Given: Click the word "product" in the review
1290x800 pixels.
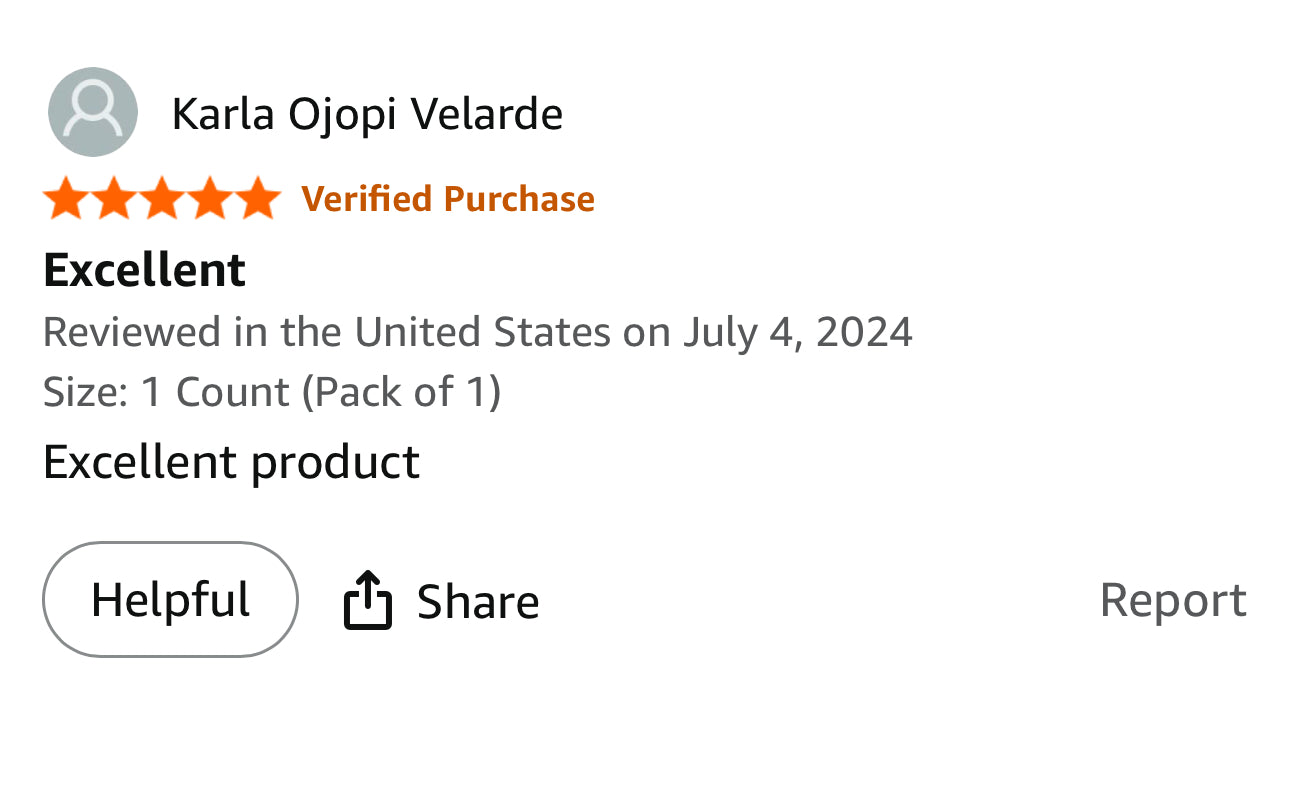Looking at the screenshot, I should [334, 462].
